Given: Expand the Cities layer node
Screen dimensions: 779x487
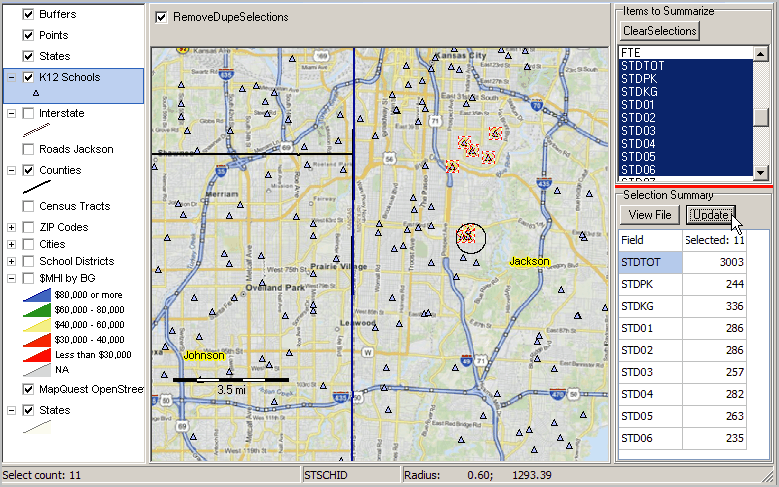Looking at the screenshot, I should pyautogui.click(x=11, y=244).
